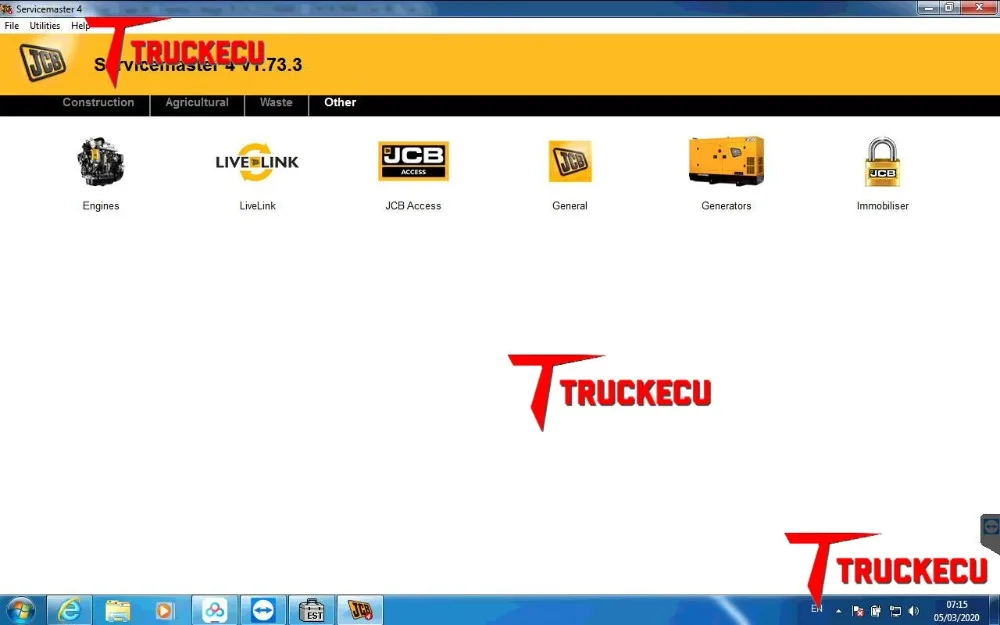The image size is (1000, 625).
Task: Open the Windows Start menu
Action: tap(21, 610)
